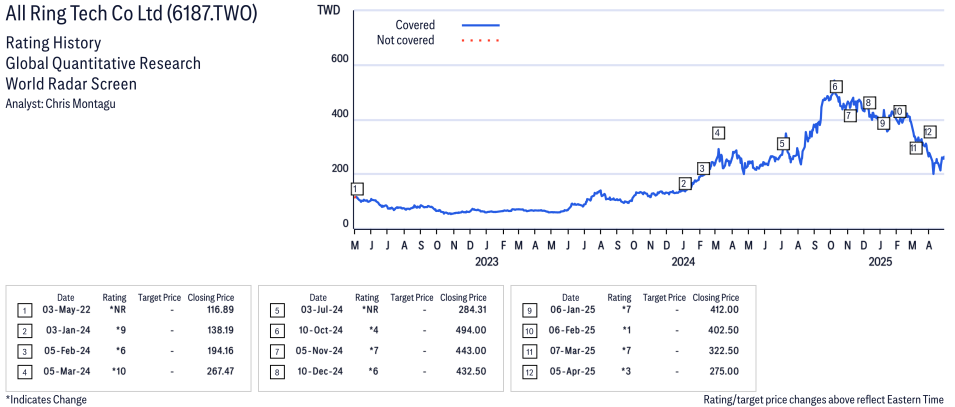Click the date 05-Apr-25 in the table
Image resolution: width=955 pixels, height=407 pixels.
pyautogui.click(x=571, y=370)
